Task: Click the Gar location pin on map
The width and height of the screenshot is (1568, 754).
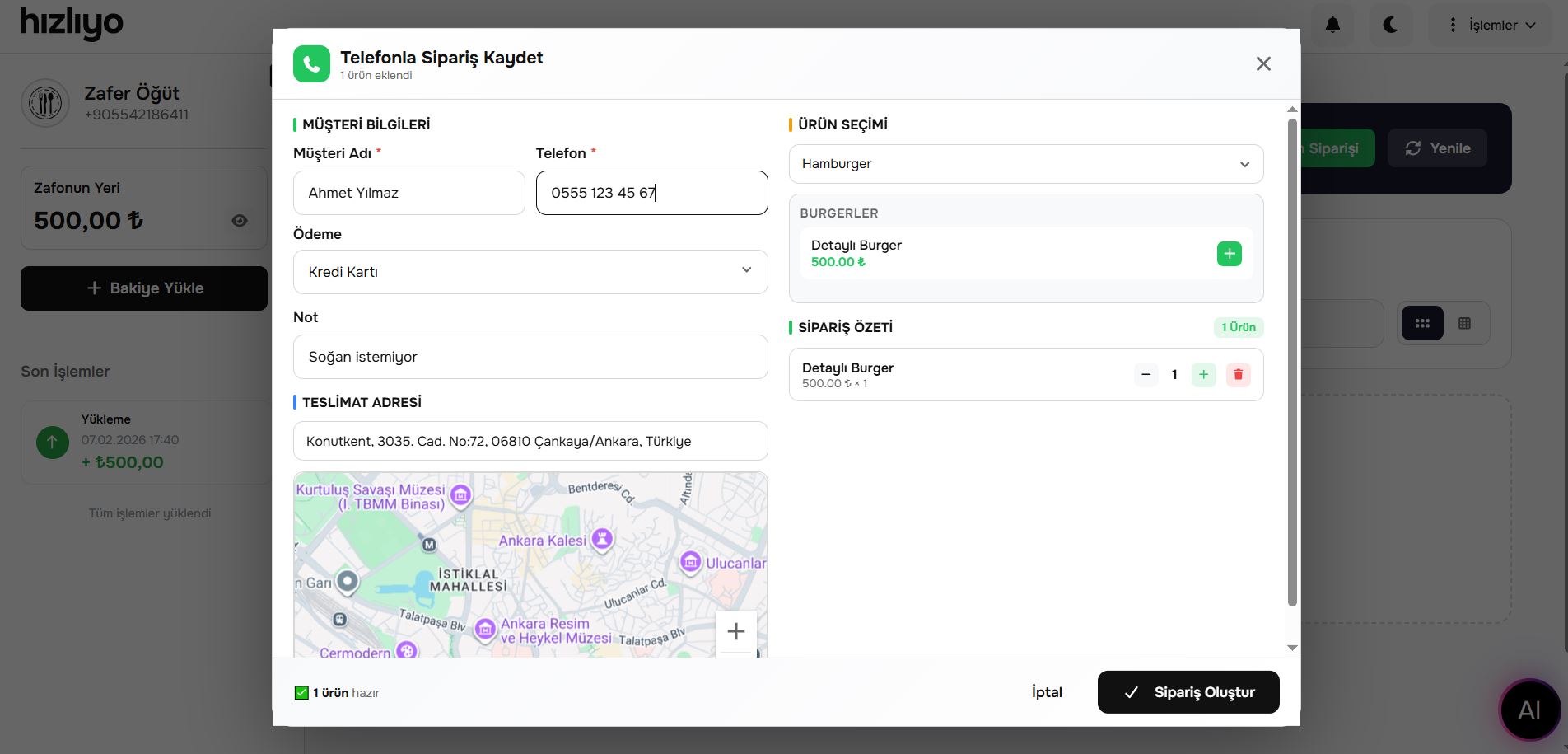Action: (x=348, y=582)
